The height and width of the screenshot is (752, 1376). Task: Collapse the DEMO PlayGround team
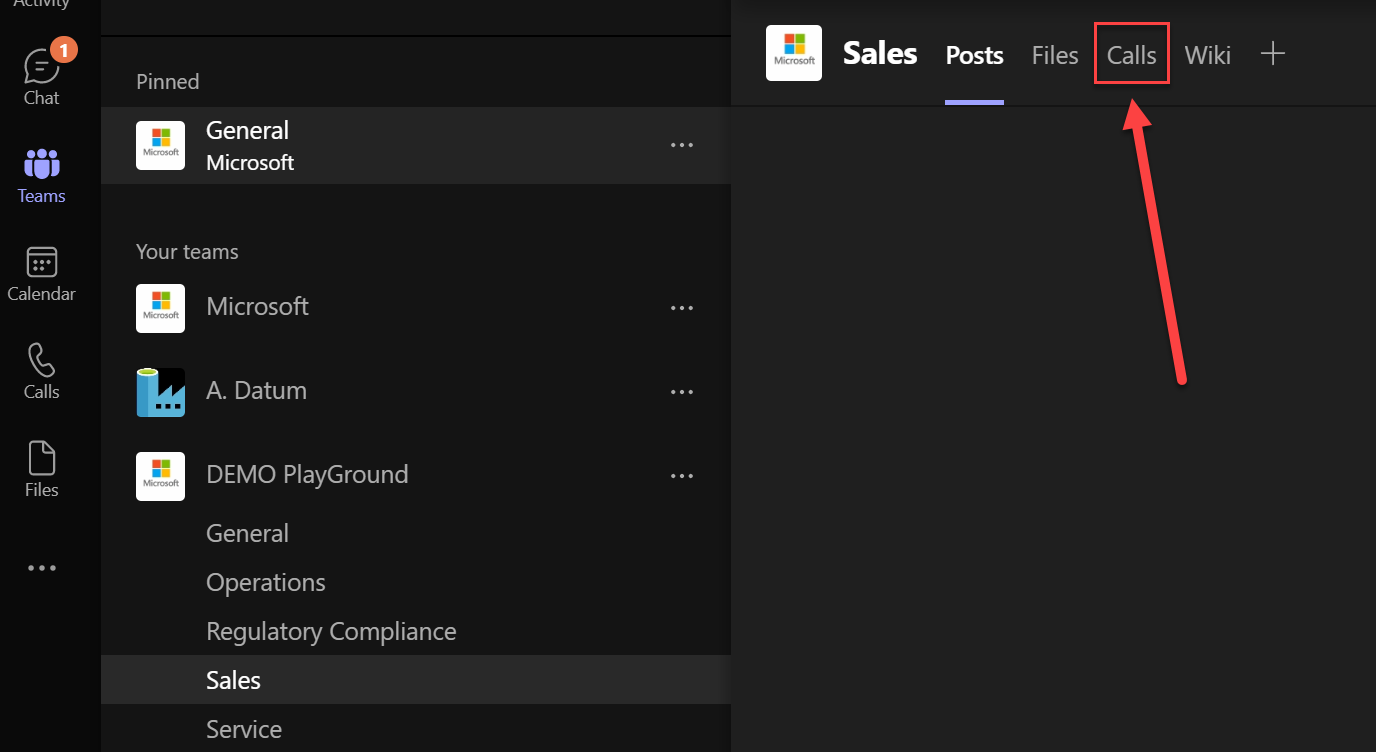tap(307, 474)
